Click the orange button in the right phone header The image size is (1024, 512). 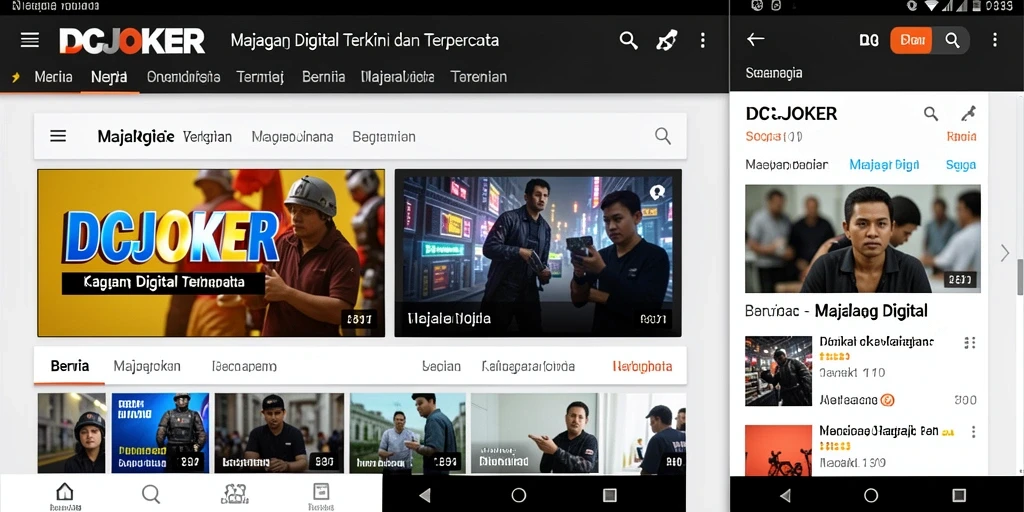pyautogui.click(x=911, y=40)
